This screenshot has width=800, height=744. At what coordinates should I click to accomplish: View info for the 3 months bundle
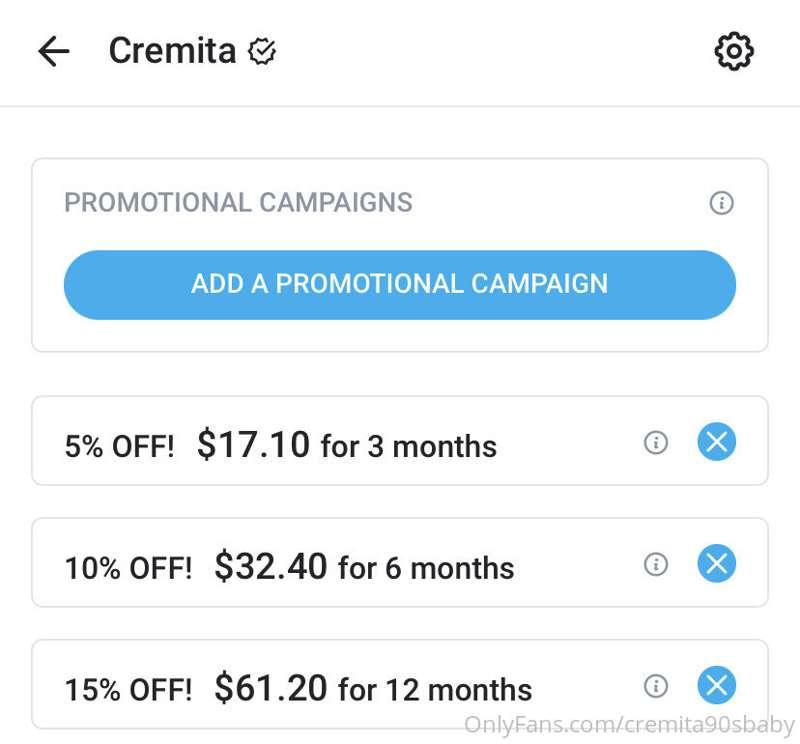656,442
